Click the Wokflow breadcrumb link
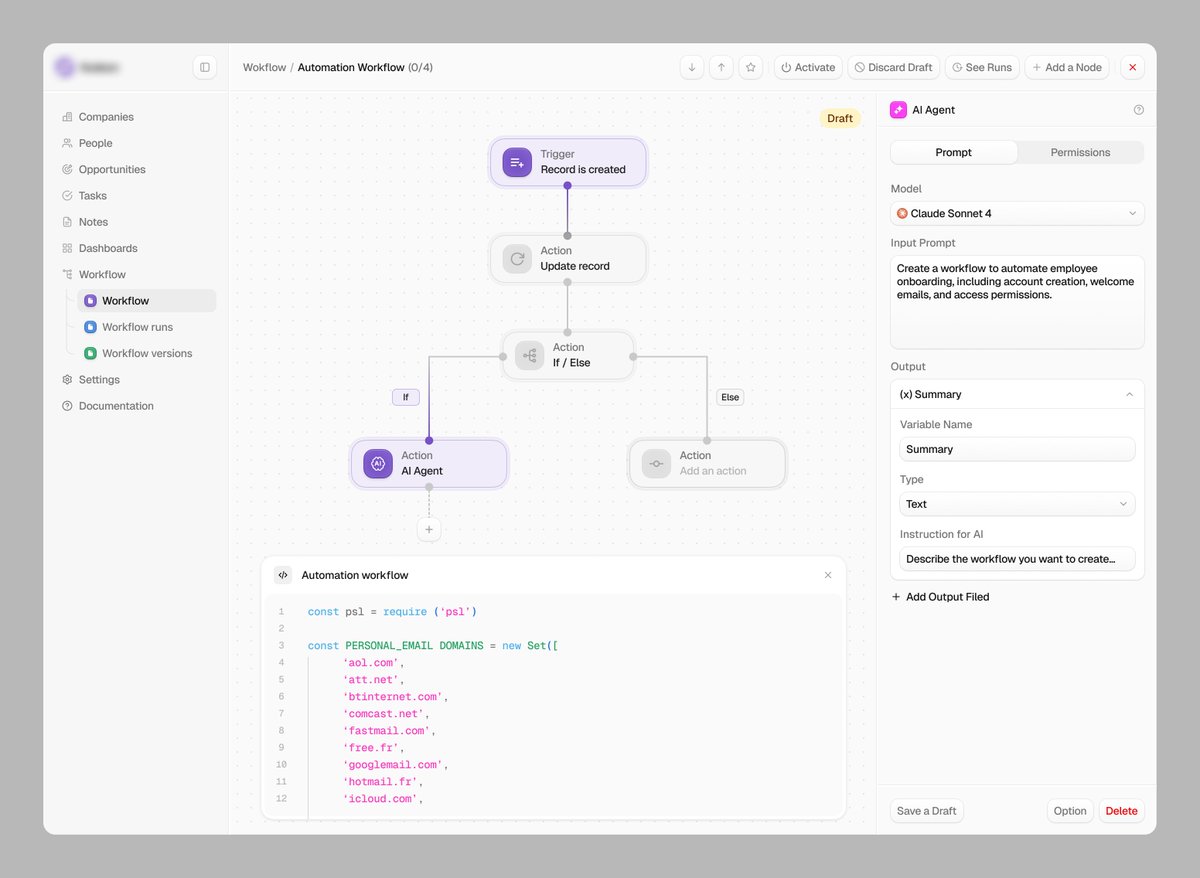 tap(264, 68)
